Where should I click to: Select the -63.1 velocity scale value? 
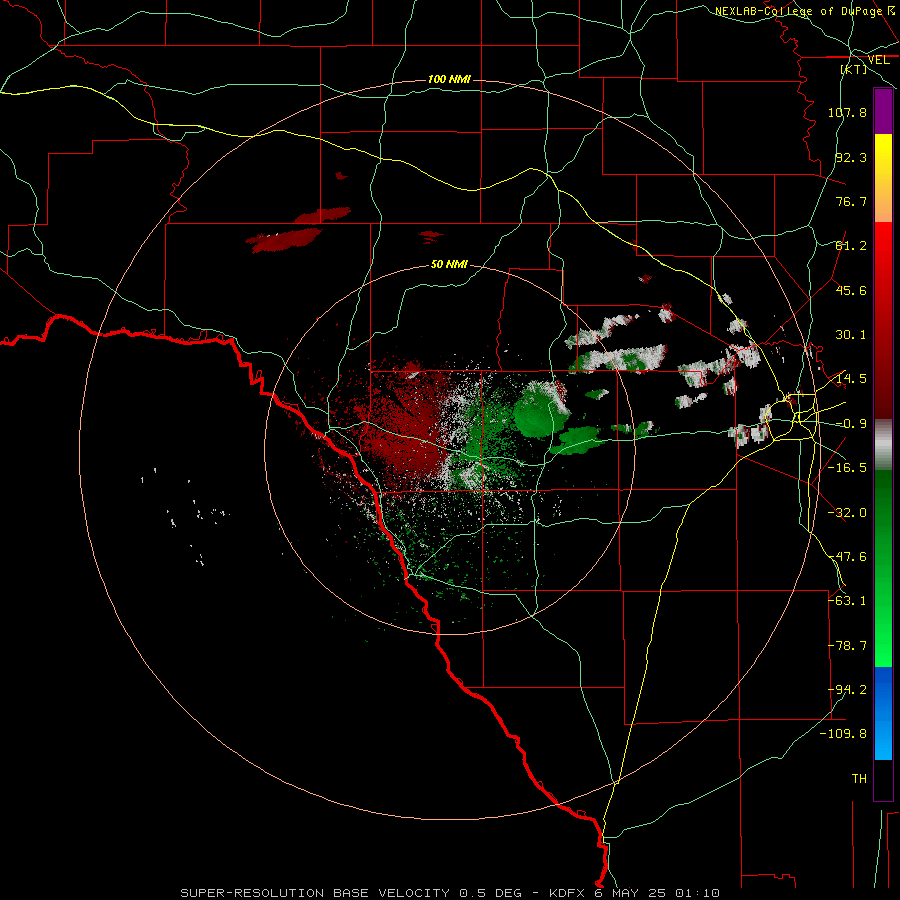847,601
